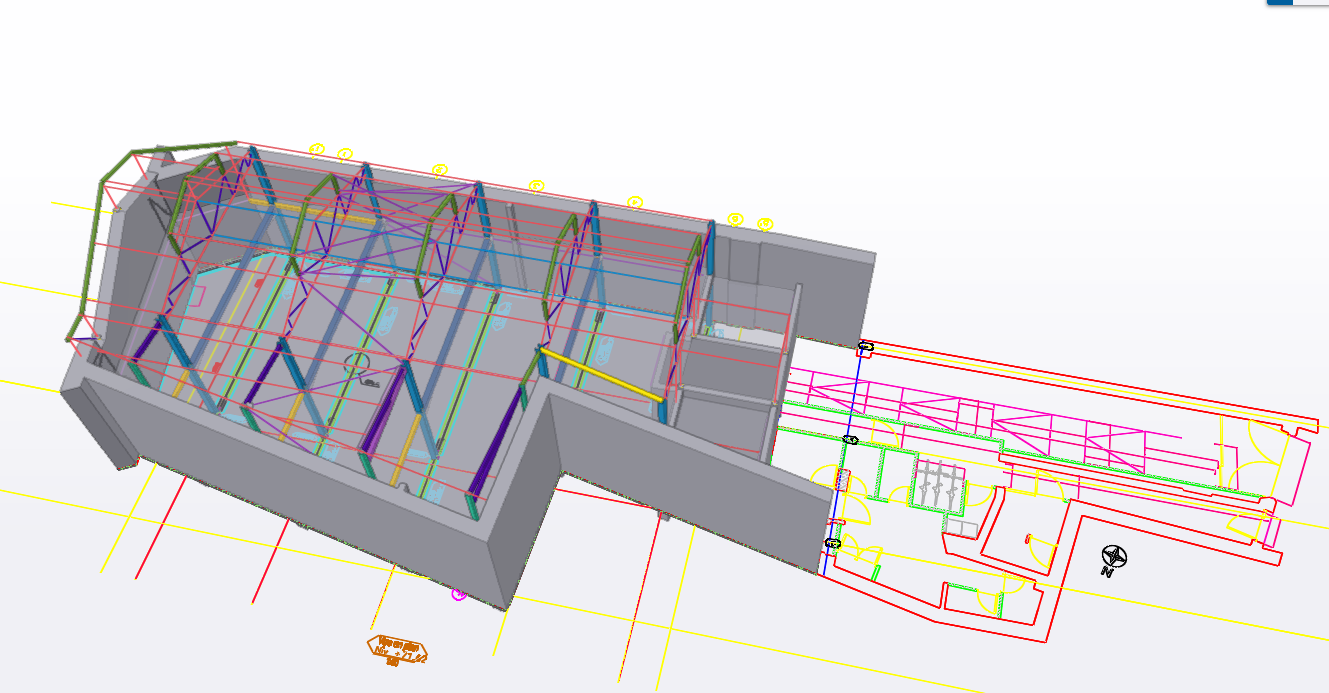
Task: Click the black marker at blue line's bottom
Action: pyautogui.click(x=832, y=543)
